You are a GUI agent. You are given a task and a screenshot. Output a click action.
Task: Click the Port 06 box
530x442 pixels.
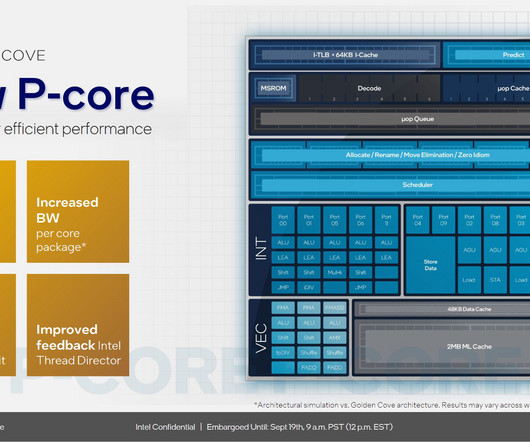click(360, 220)
